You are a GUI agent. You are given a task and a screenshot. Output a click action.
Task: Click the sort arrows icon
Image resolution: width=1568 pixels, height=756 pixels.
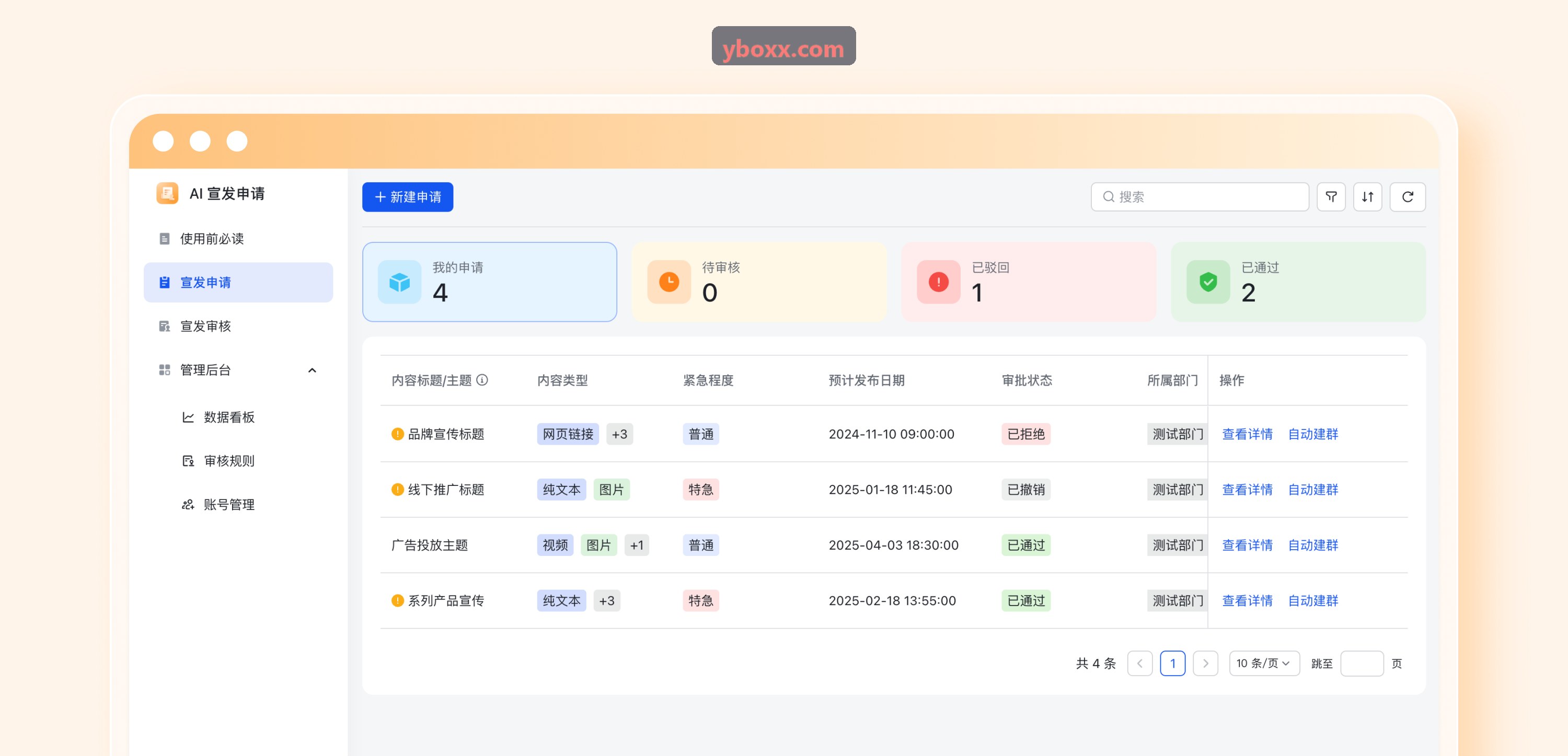[x=1367, y=196]
